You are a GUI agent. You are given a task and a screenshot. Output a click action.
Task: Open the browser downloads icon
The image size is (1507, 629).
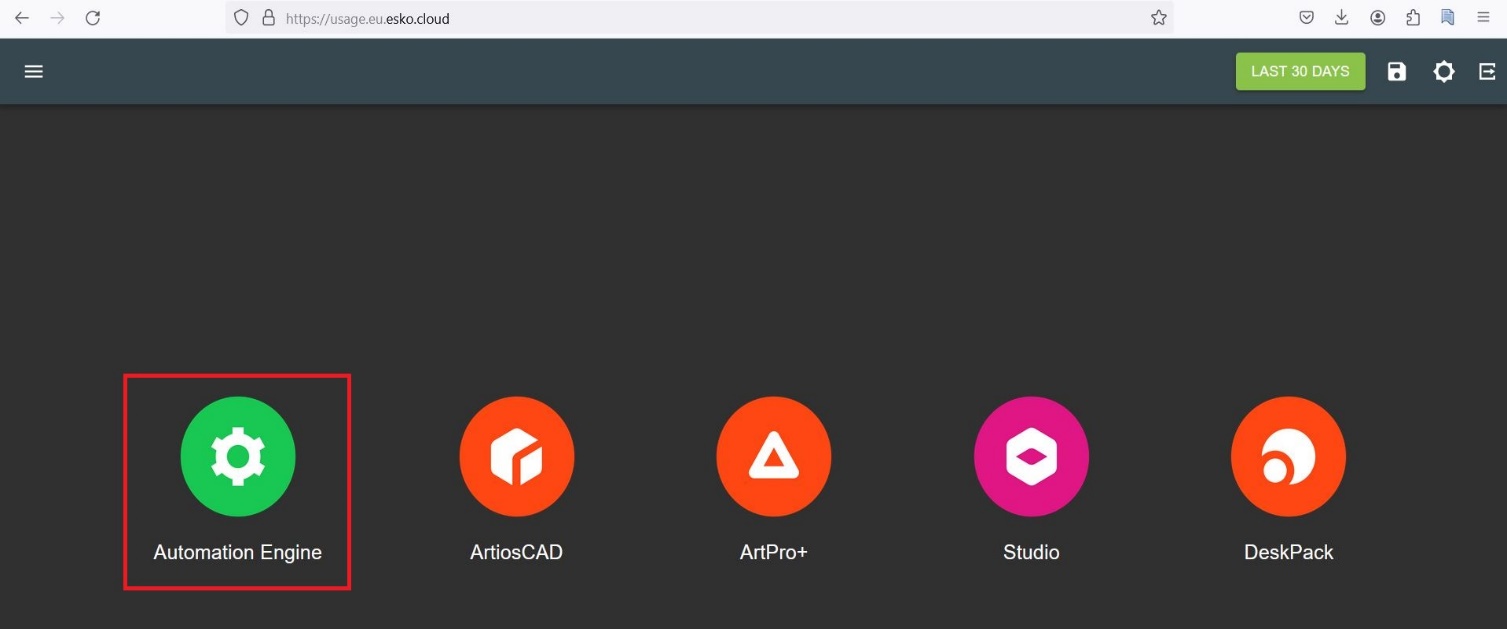click(1341, 17)
